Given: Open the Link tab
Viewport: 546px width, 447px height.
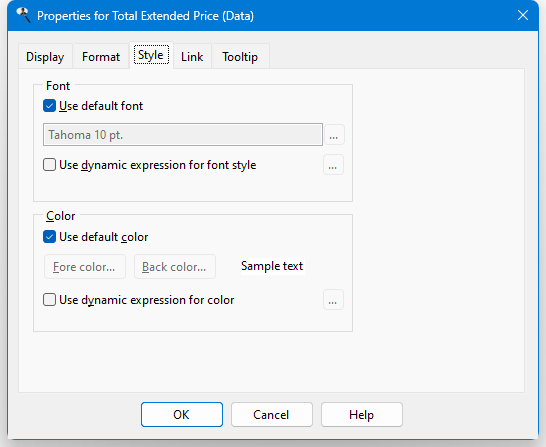Looking at the screenshot, I should 192,56.
